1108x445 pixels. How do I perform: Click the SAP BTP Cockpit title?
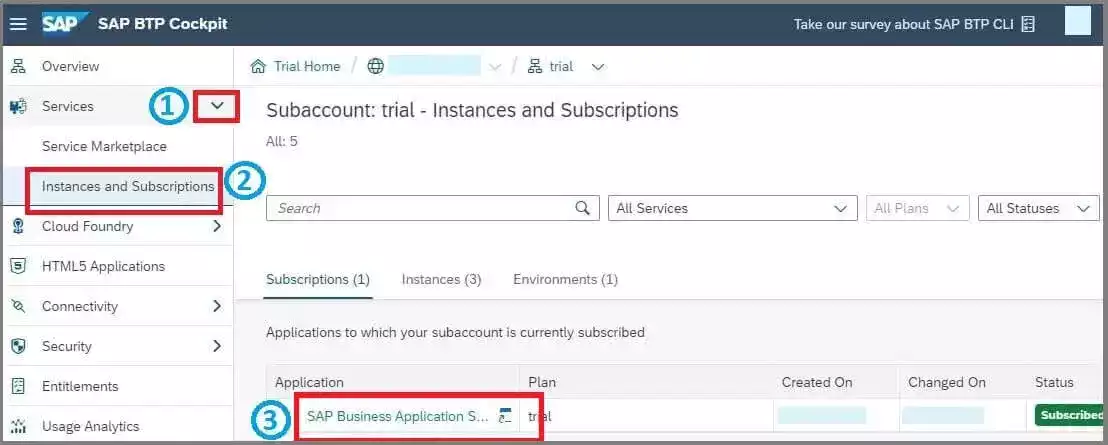pyautogui.click(x=163, y=23)
